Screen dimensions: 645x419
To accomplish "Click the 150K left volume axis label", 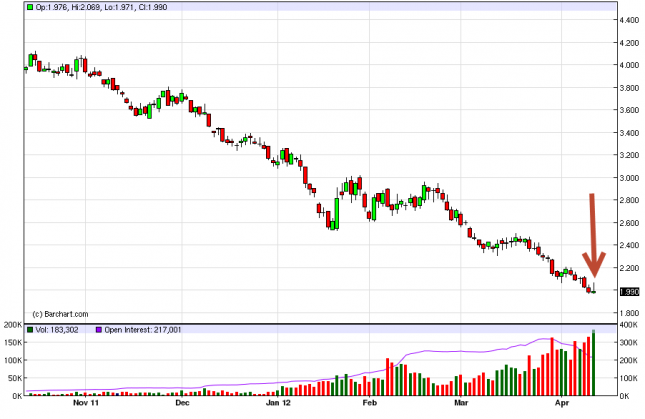I will pyautogui.click(x=13, y=343).
